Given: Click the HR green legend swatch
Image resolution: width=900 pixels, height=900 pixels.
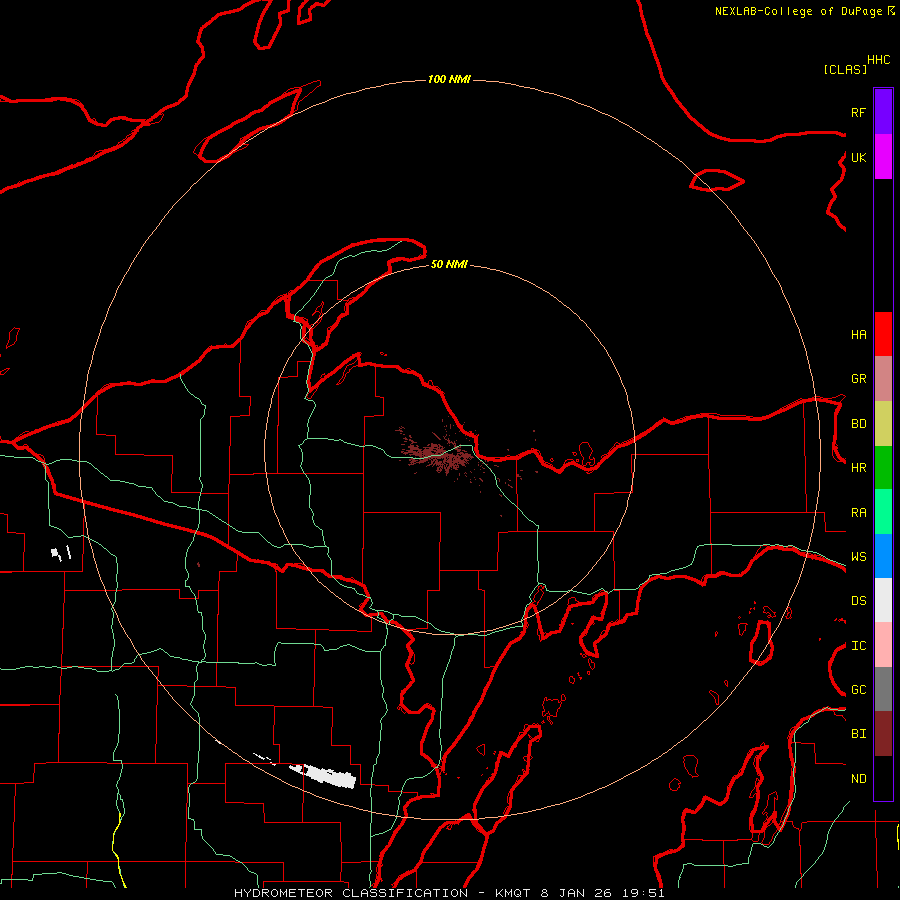Looking at the screenshot, I should (x=883, y=468).
